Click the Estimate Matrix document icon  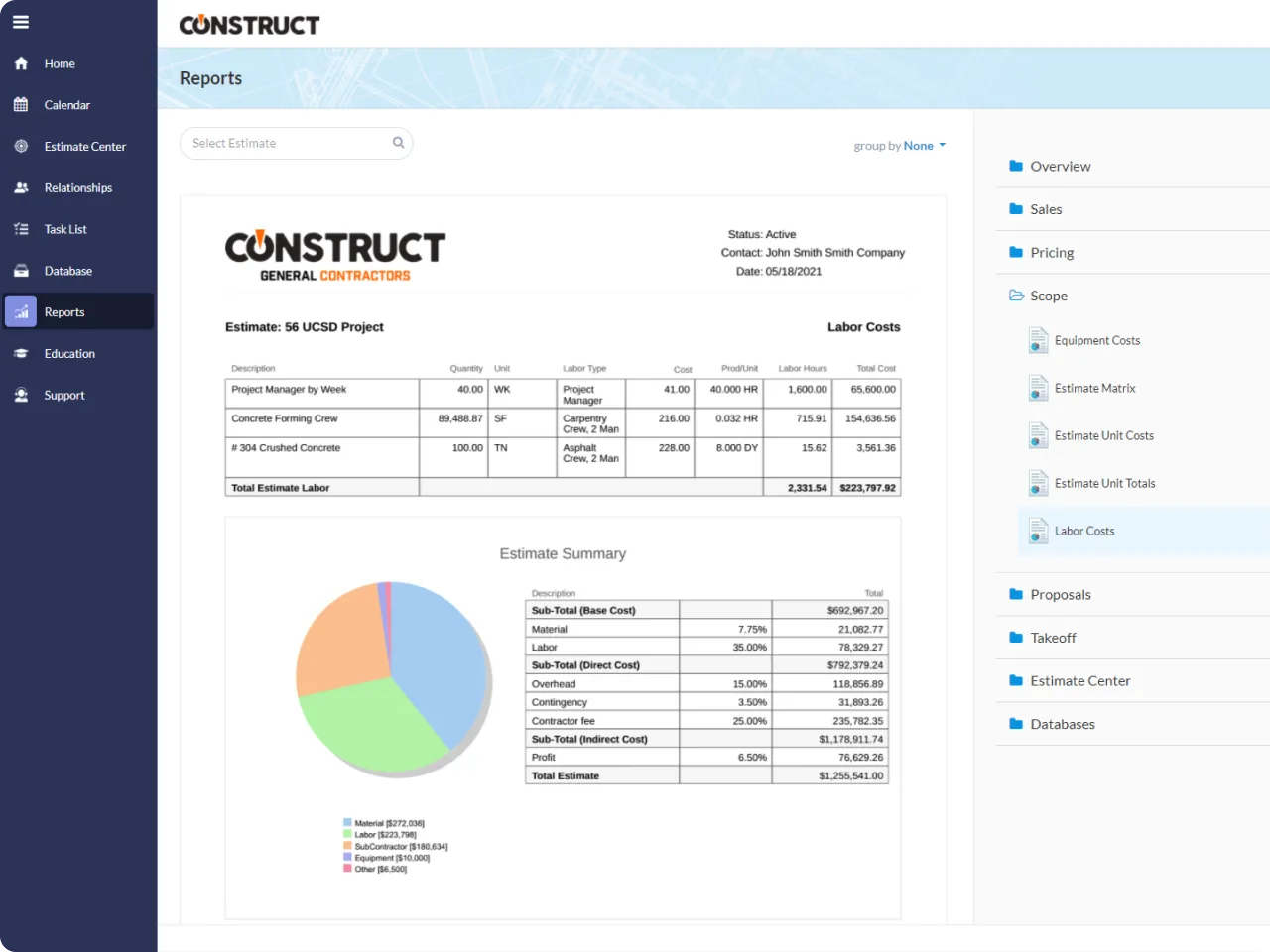coord(1038,388)
